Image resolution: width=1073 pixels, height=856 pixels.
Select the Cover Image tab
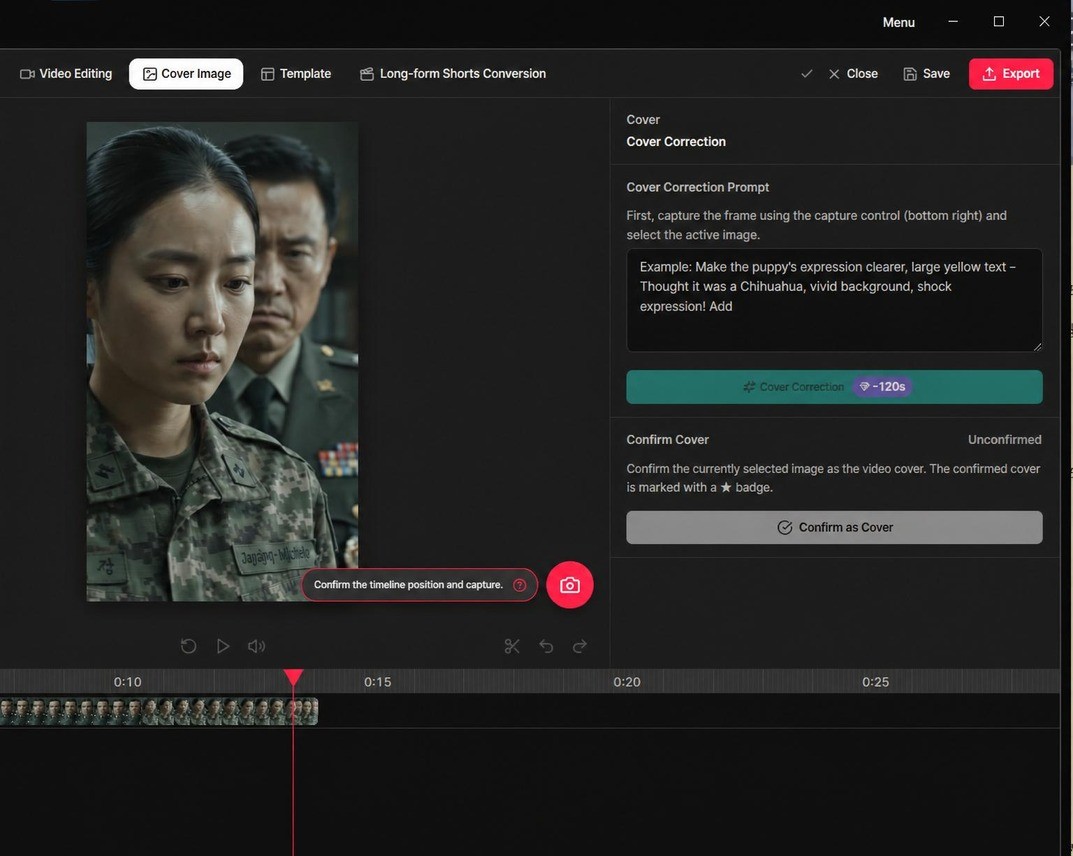click(186, 74)
